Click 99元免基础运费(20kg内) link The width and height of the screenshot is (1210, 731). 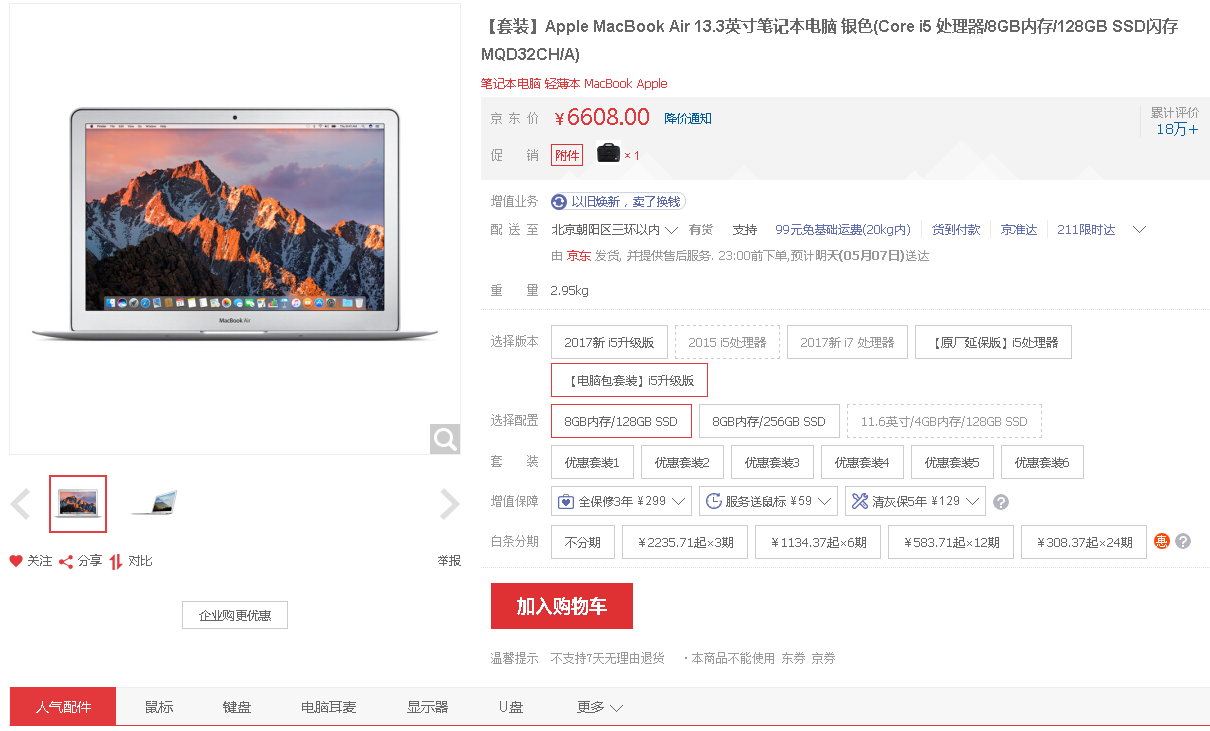click(843, 230)
